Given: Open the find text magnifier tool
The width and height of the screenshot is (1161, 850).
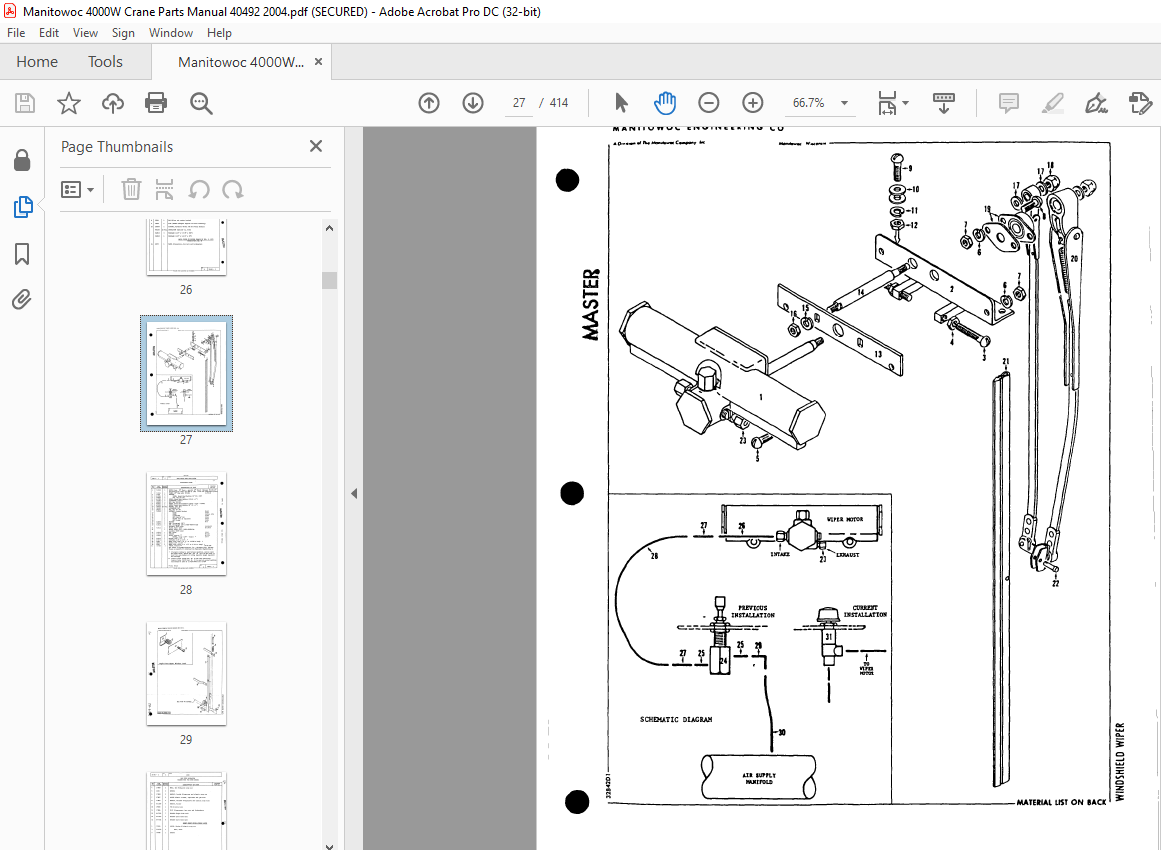Looking at the screenshot, I should [201, 103].
